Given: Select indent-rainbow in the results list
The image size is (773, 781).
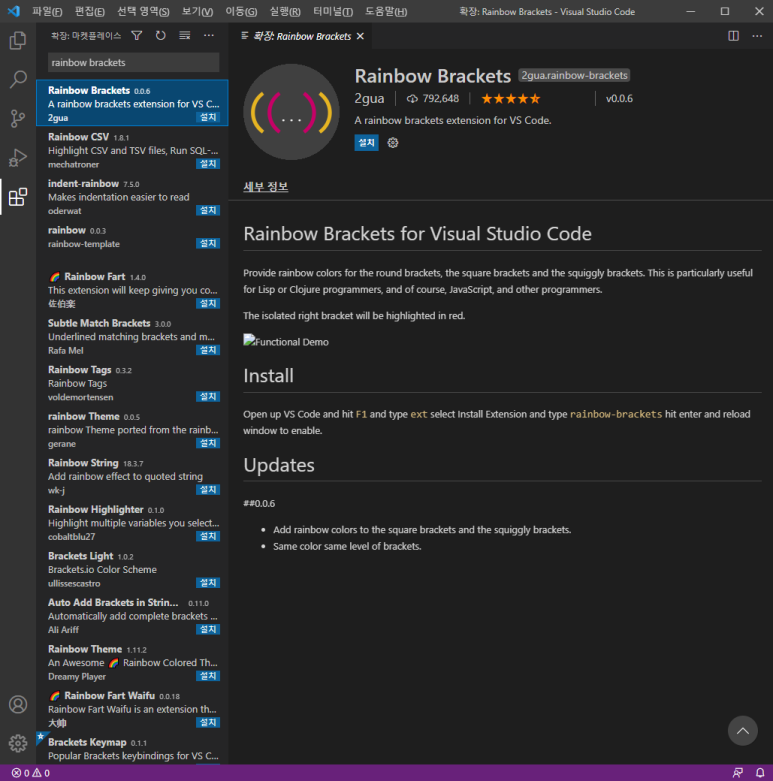Looking at the screenshot, I should [x=132, y=197].
